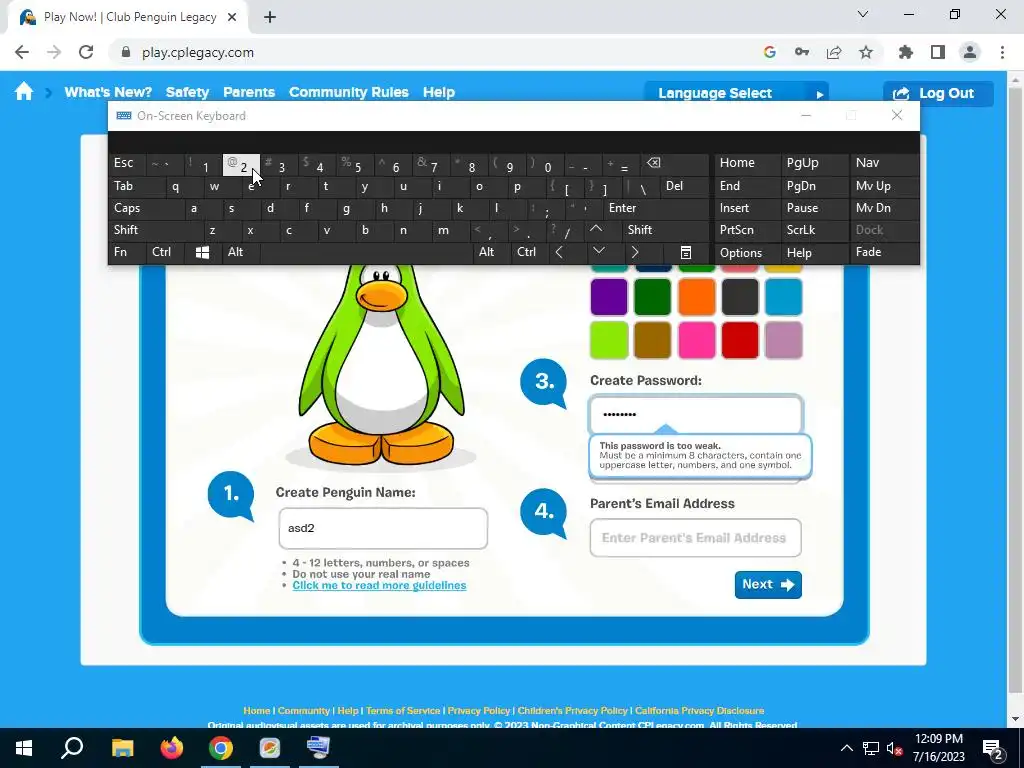The height and width of the screenshot is (768, 1024).
Task: Open password manager key icon
Action: point(802,52)
